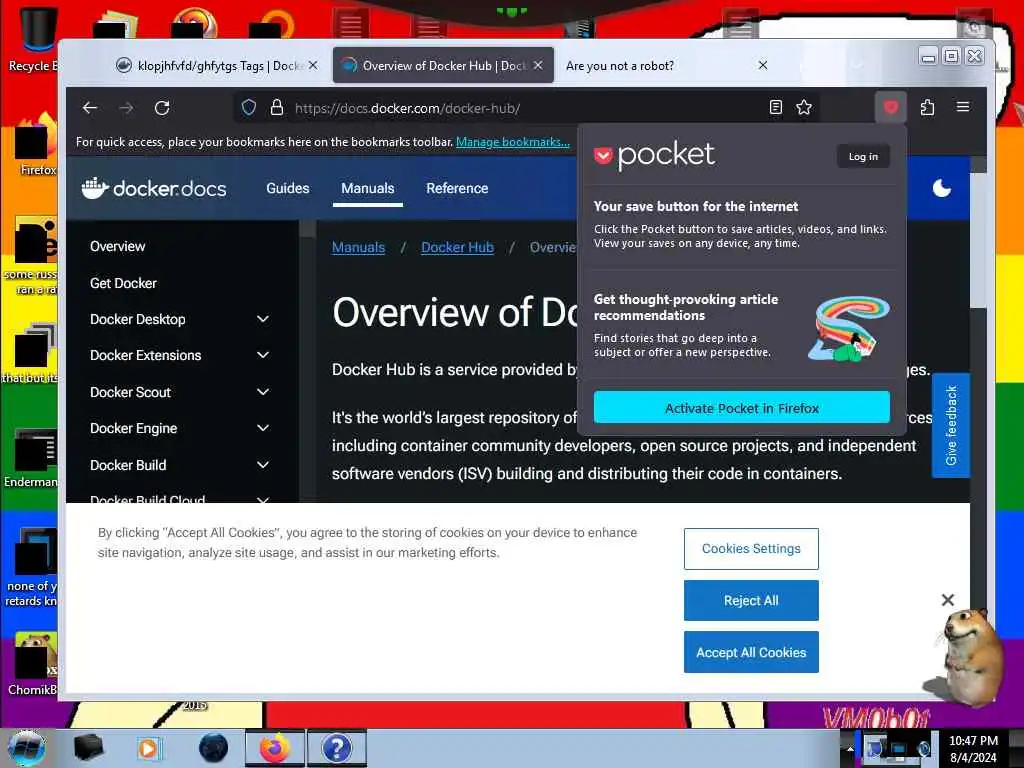This screenshot has width=1024, height=768.
Task: Select Get Docker in the sidebar
Action: [x=123, y=283]
